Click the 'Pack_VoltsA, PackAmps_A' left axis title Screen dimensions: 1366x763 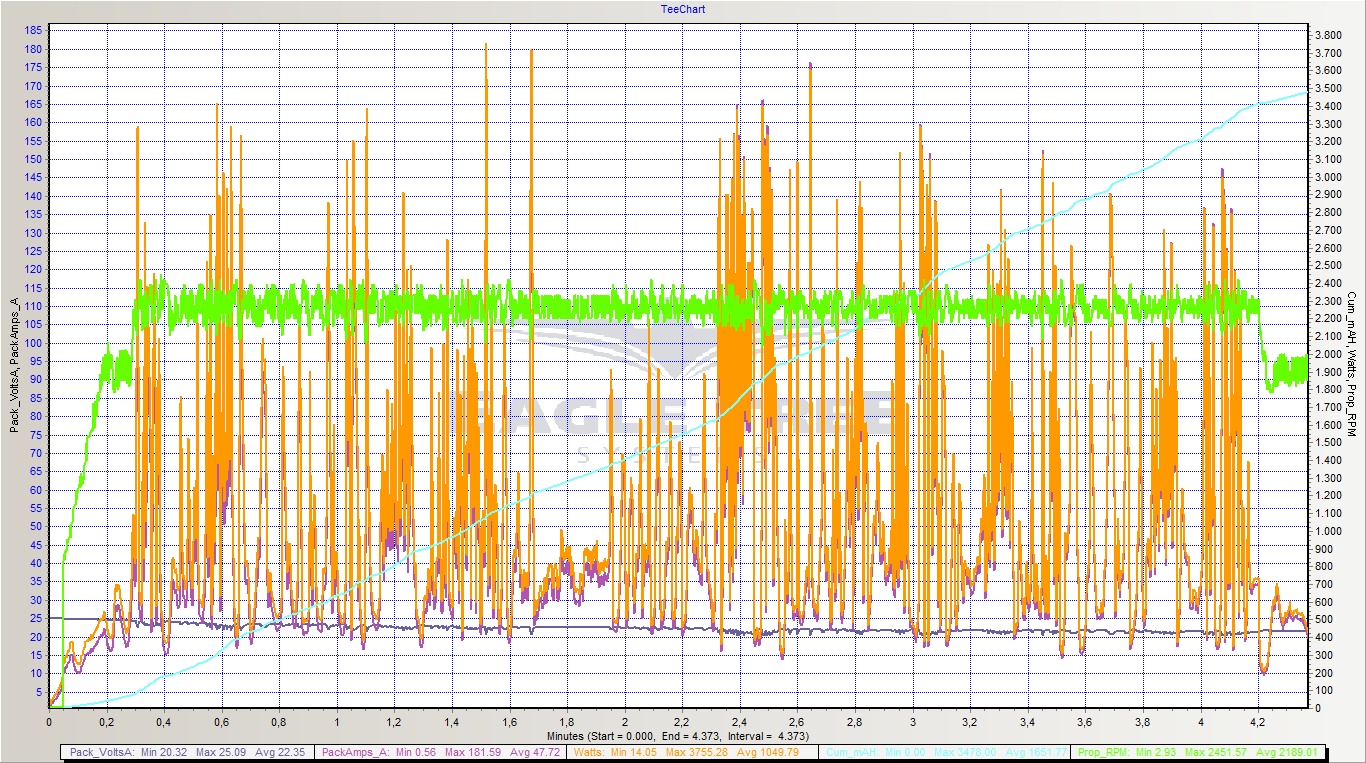coord(14,366)
